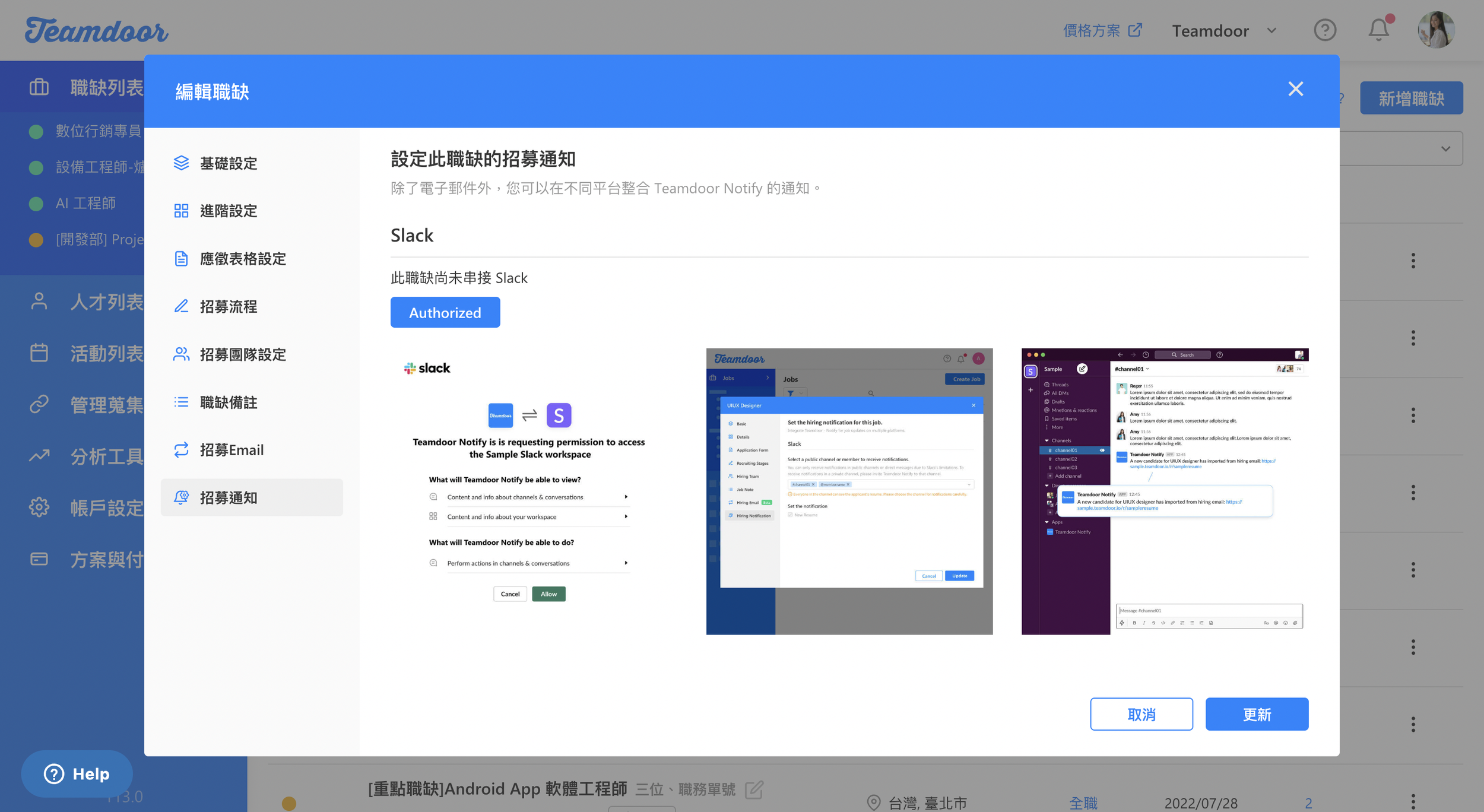The height and width of the screenshot is (812, 1484).
Task: Click the calendar icon for 活動列表
Action: pyautogui.click(x=39, y=353)
